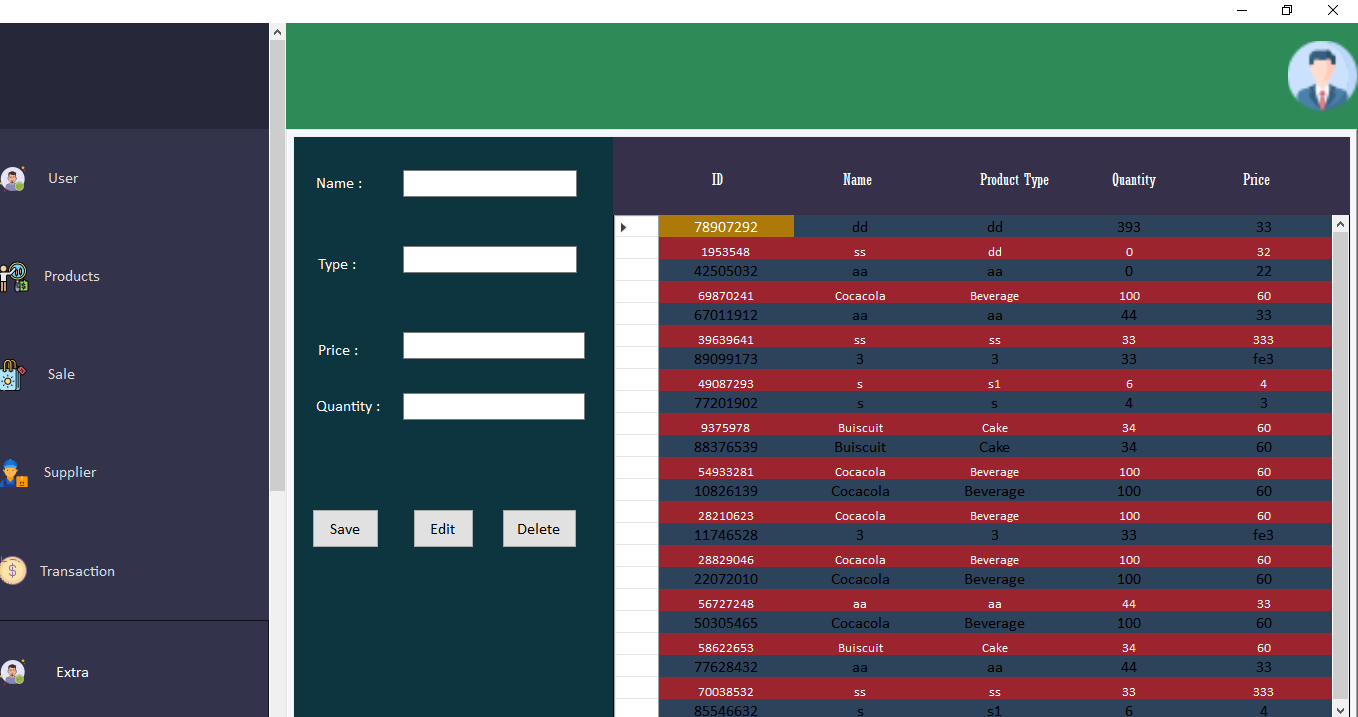Viewport: 1358px width, 717px height.
Task: Select the Quantity text box
Action: [x=493, y=406]
